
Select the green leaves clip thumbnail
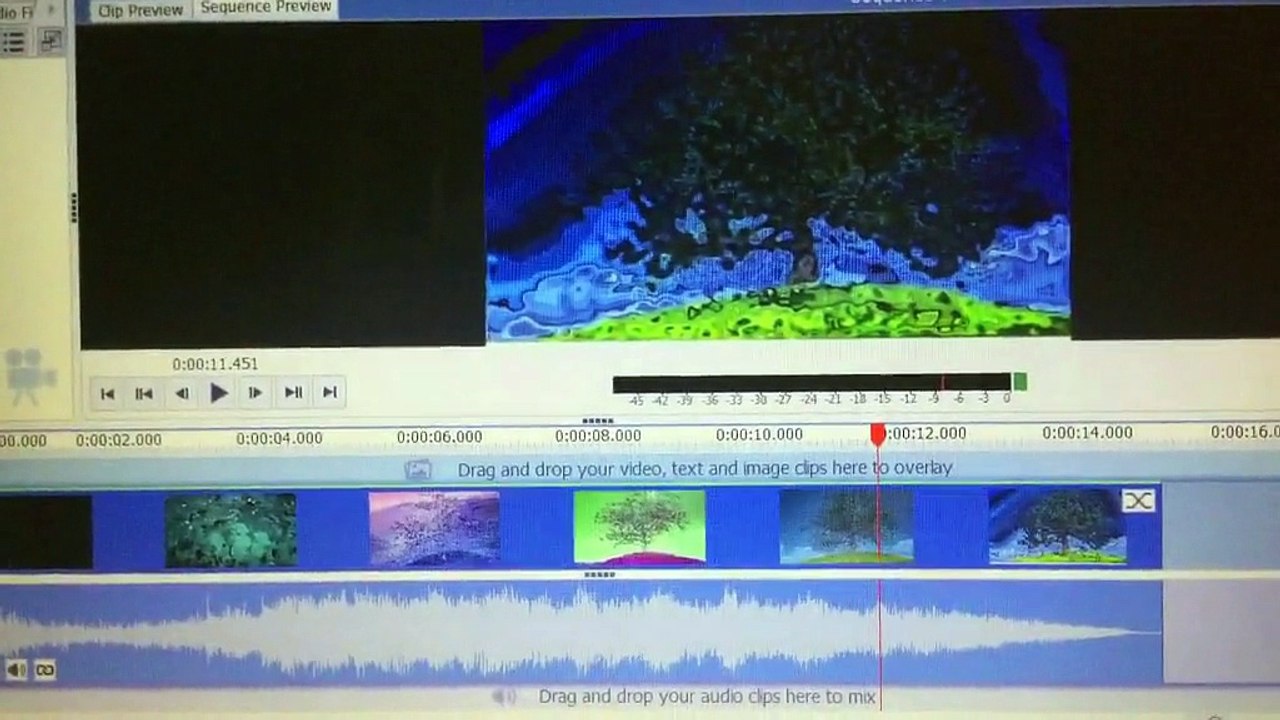tap(231, 530)
